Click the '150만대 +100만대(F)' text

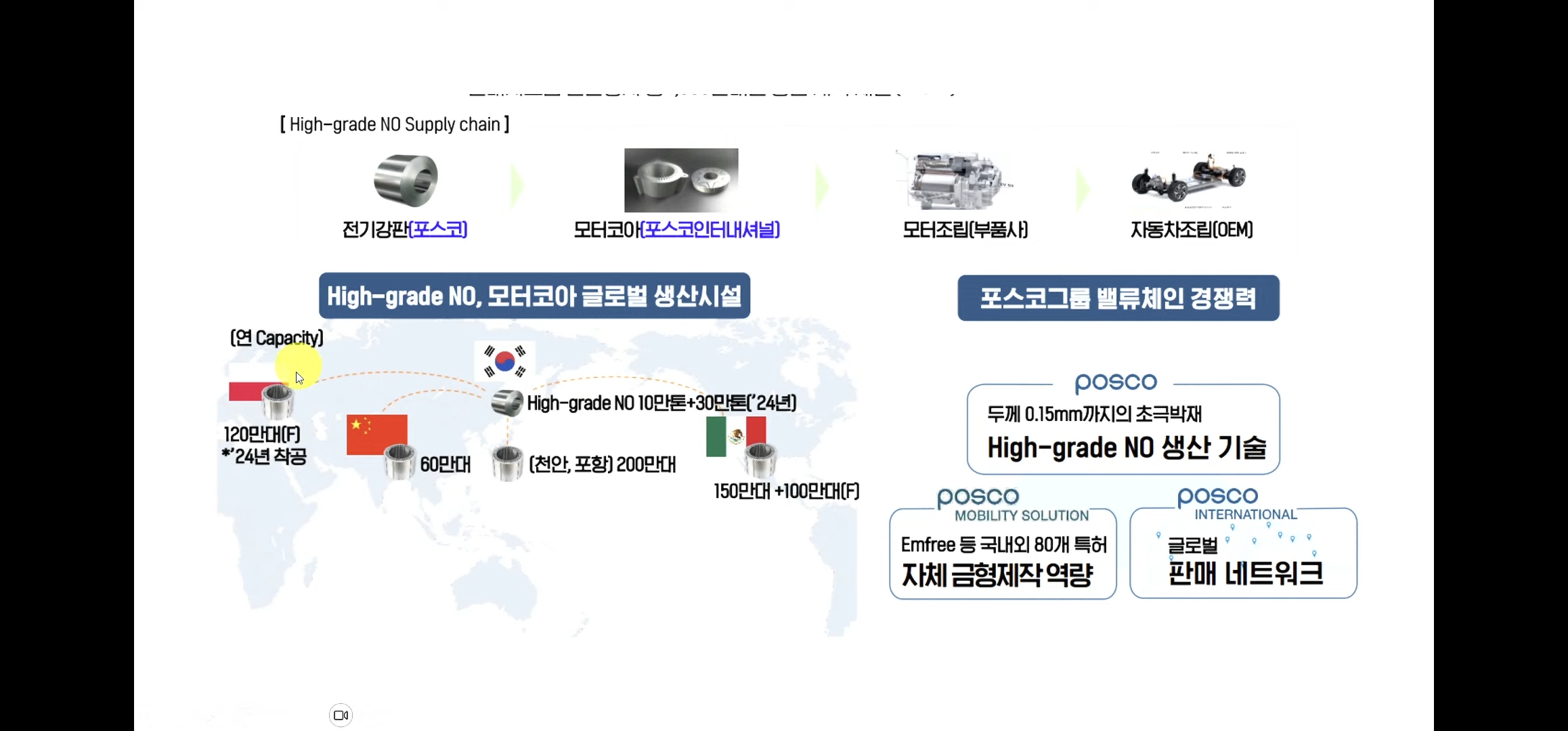tap(787, 491)
